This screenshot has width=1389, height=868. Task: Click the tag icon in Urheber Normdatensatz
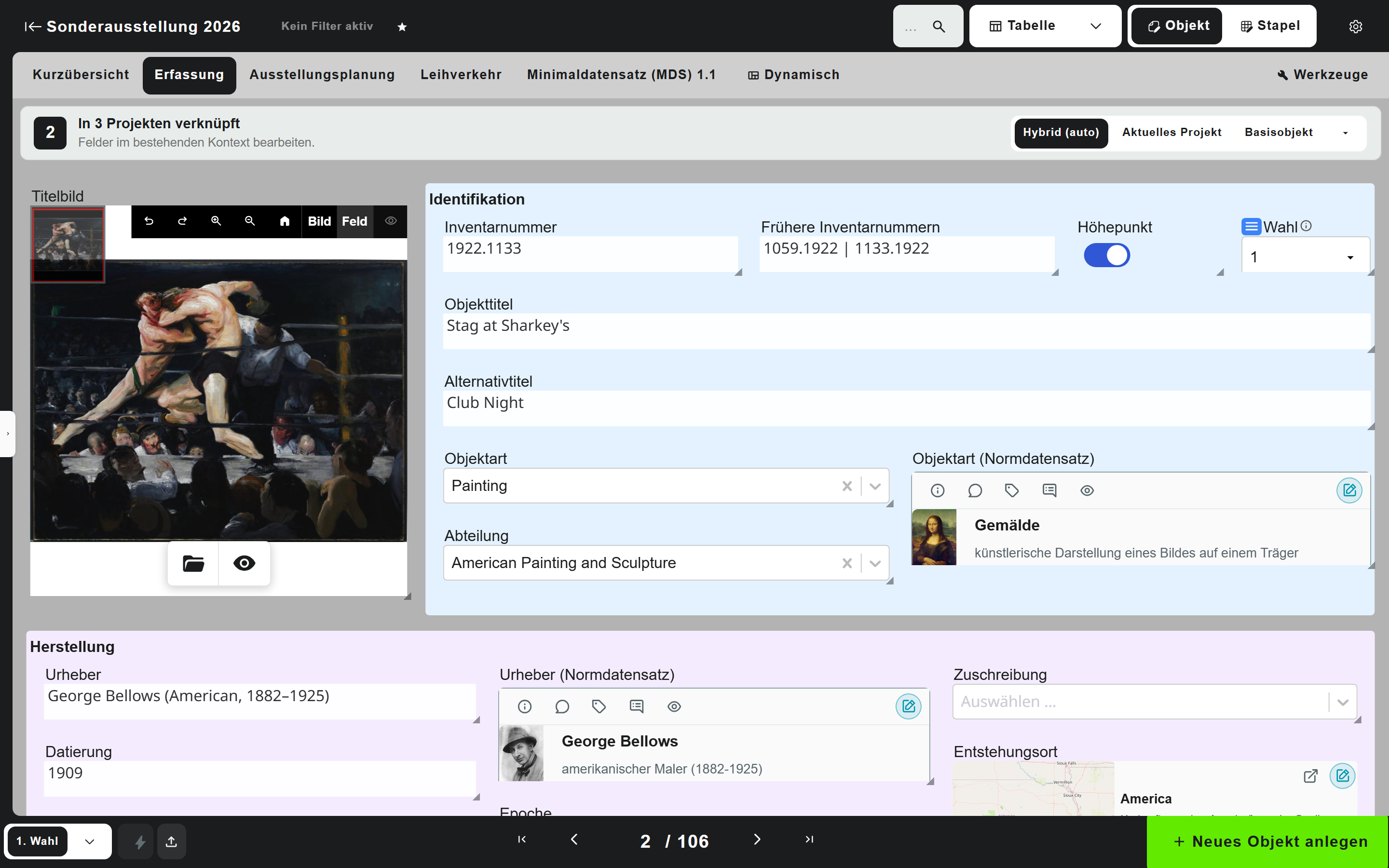coord(599,706)
